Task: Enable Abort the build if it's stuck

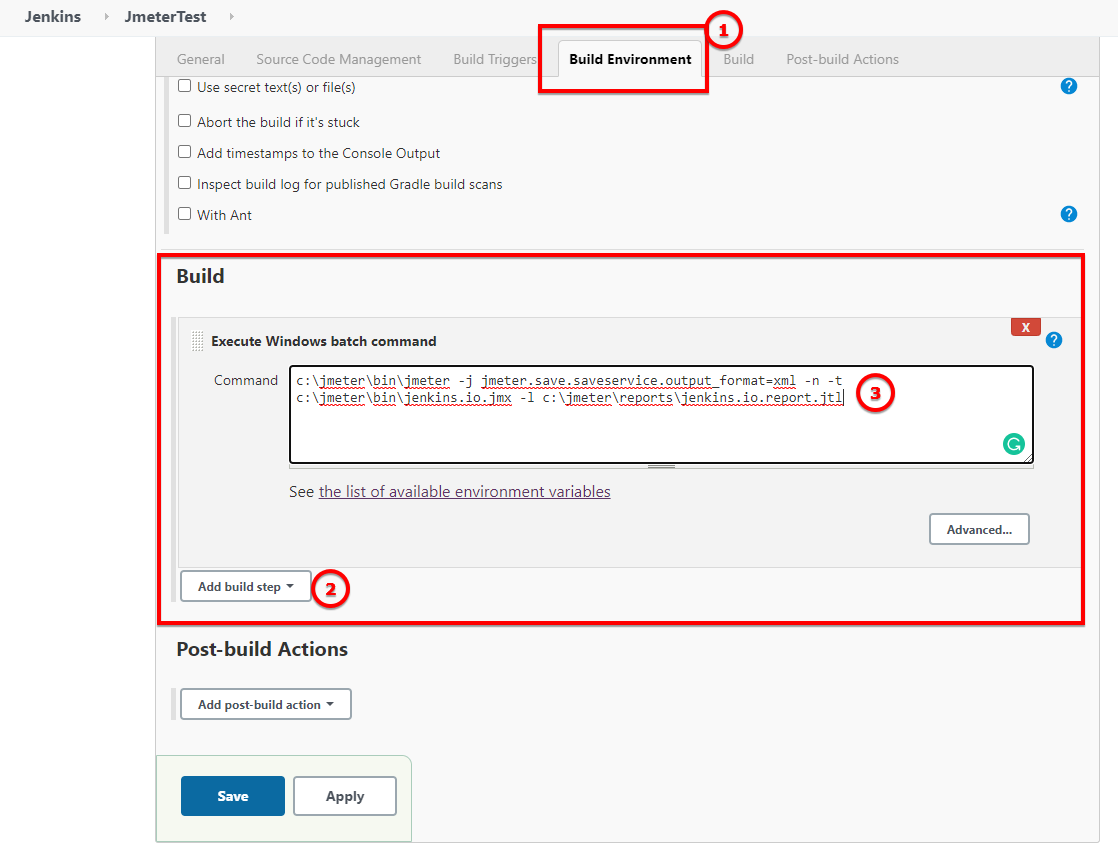Action: point(184,122)
